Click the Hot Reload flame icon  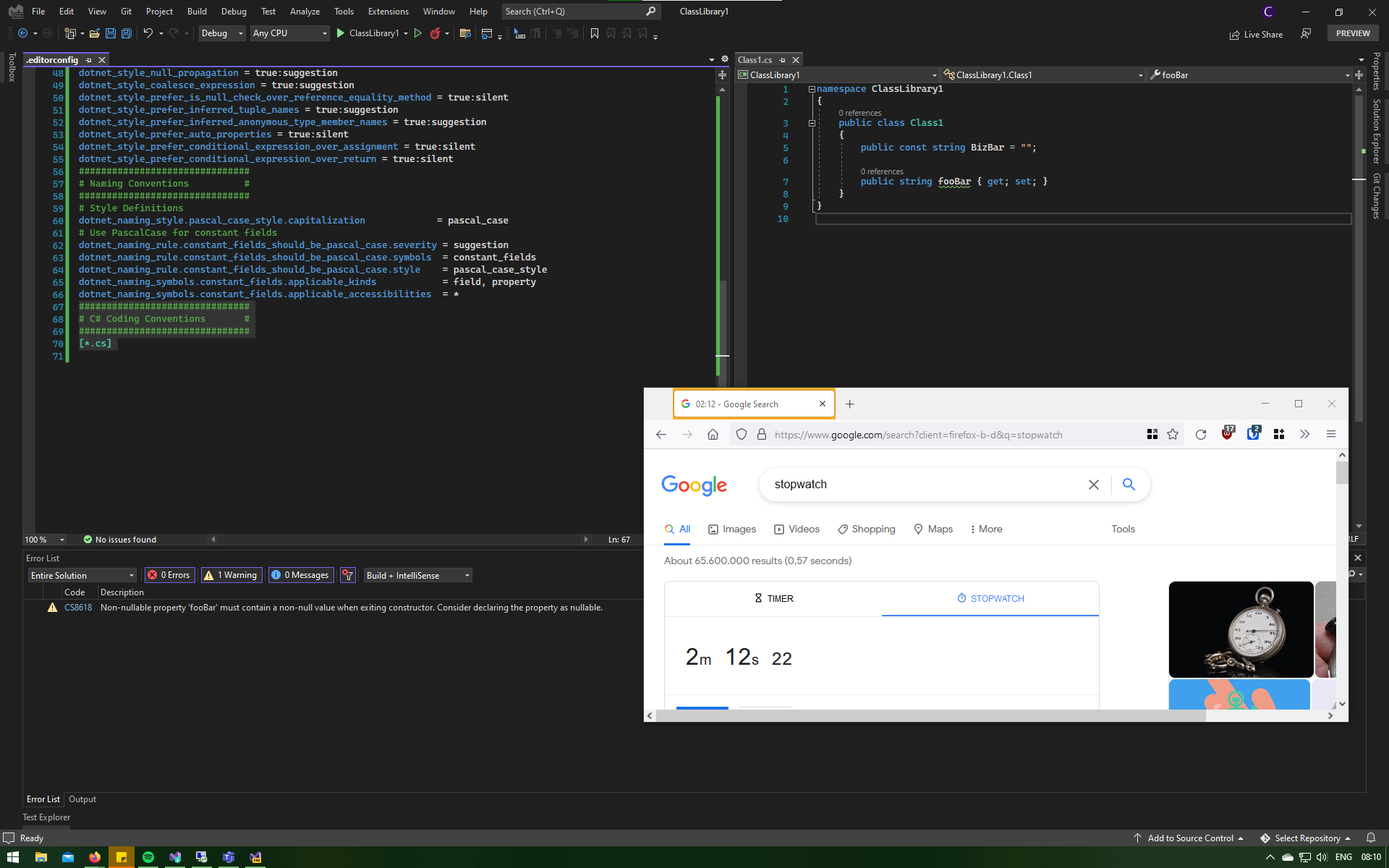[435, 33]
